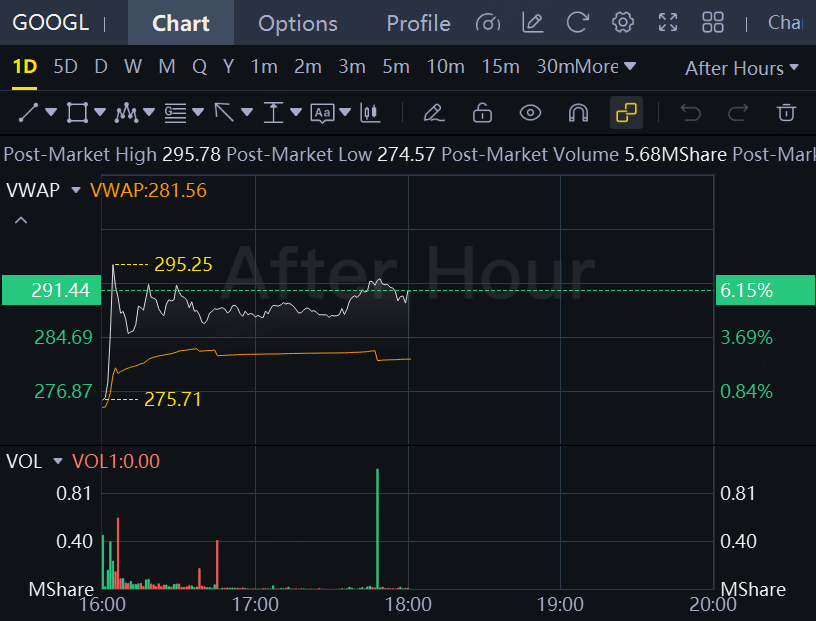Collapse the chart panel with caret
The height and width of the screenshot is (621, 816).
pyautogui.click(x=21, y=220)
